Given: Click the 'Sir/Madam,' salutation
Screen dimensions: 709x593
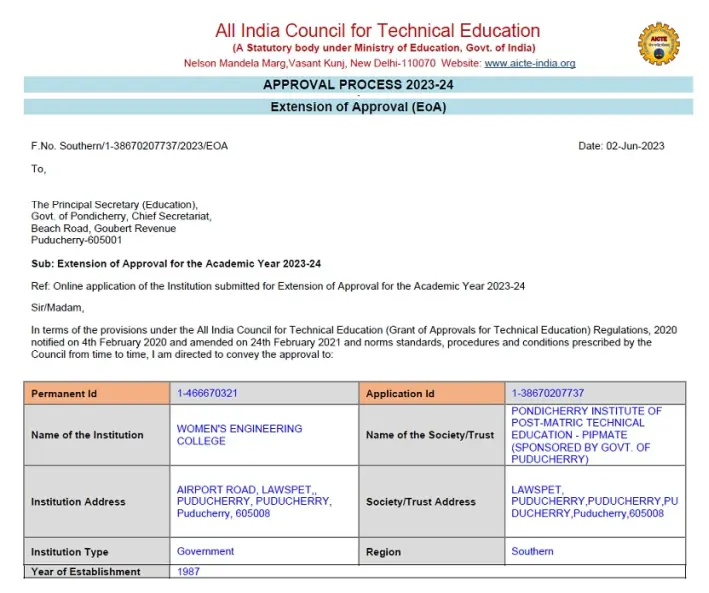Looking at the screenshot, I should 57,308.
